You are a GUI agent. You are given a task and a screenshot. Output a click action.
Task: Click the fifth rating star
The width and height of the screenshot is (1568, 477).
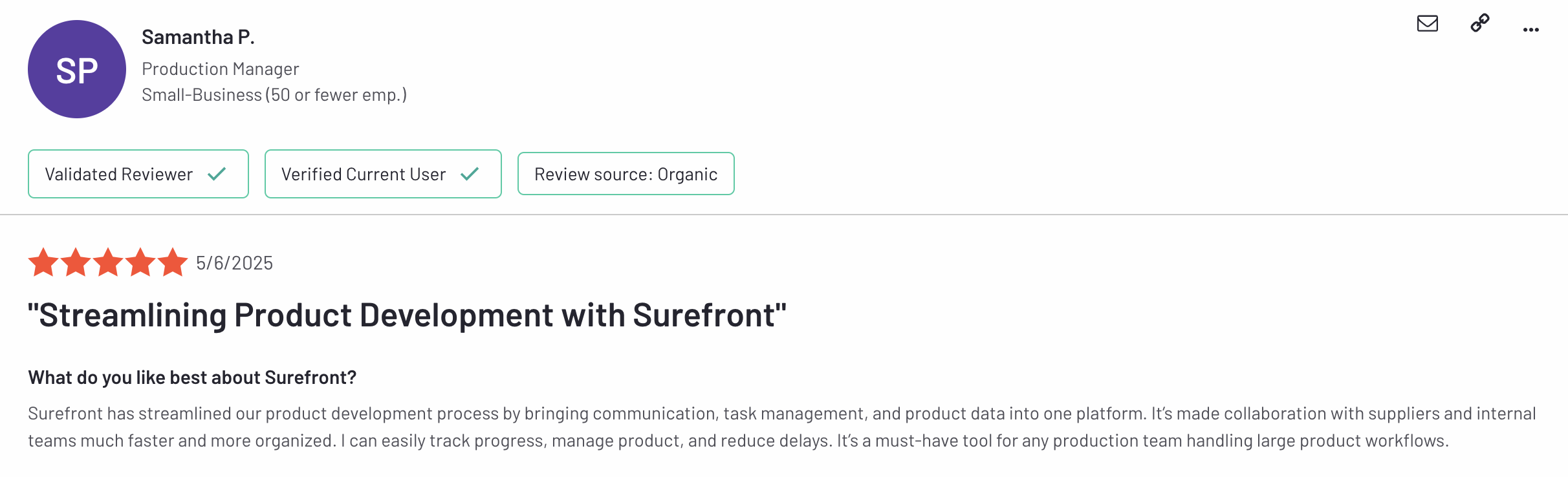[173, 262]
